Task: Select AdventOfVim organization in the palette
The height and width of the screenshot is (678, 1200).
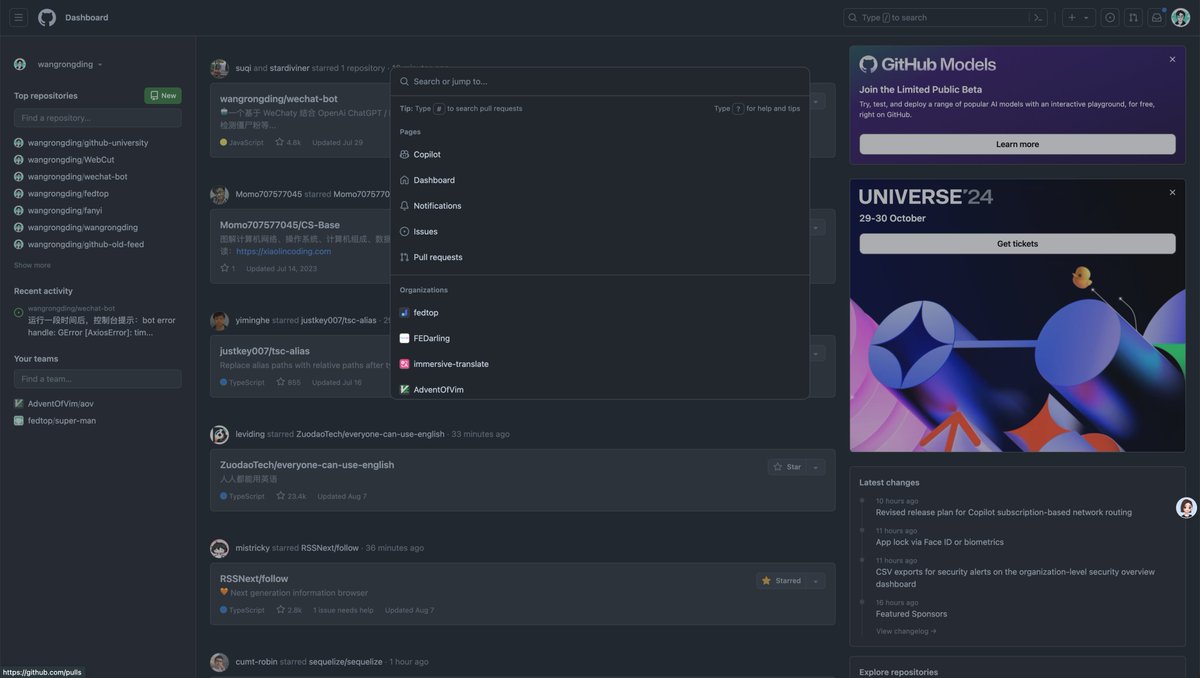Action: (600, 389)
